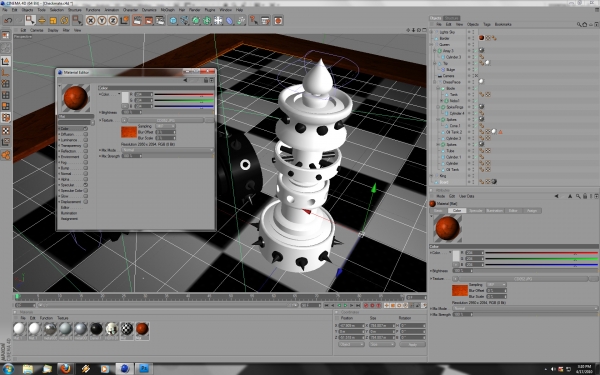Open the Character menu
The width and height of the screenshot is (600, 375).
pos(130,10)
